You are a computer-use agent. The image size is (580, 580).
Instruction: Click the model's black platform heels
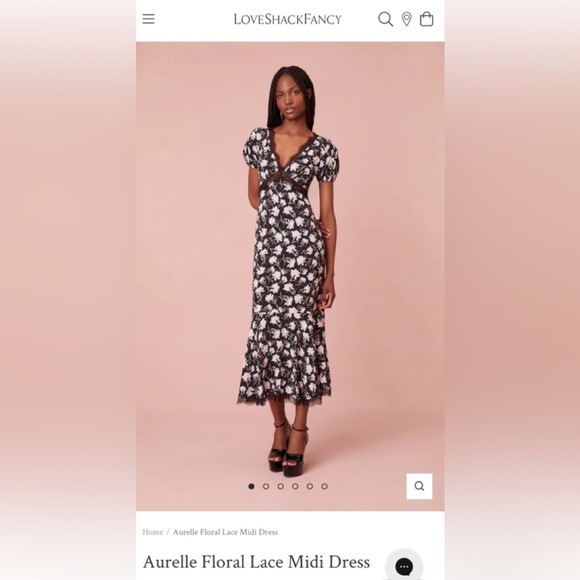pyautogui.click(x=289, y=451)
